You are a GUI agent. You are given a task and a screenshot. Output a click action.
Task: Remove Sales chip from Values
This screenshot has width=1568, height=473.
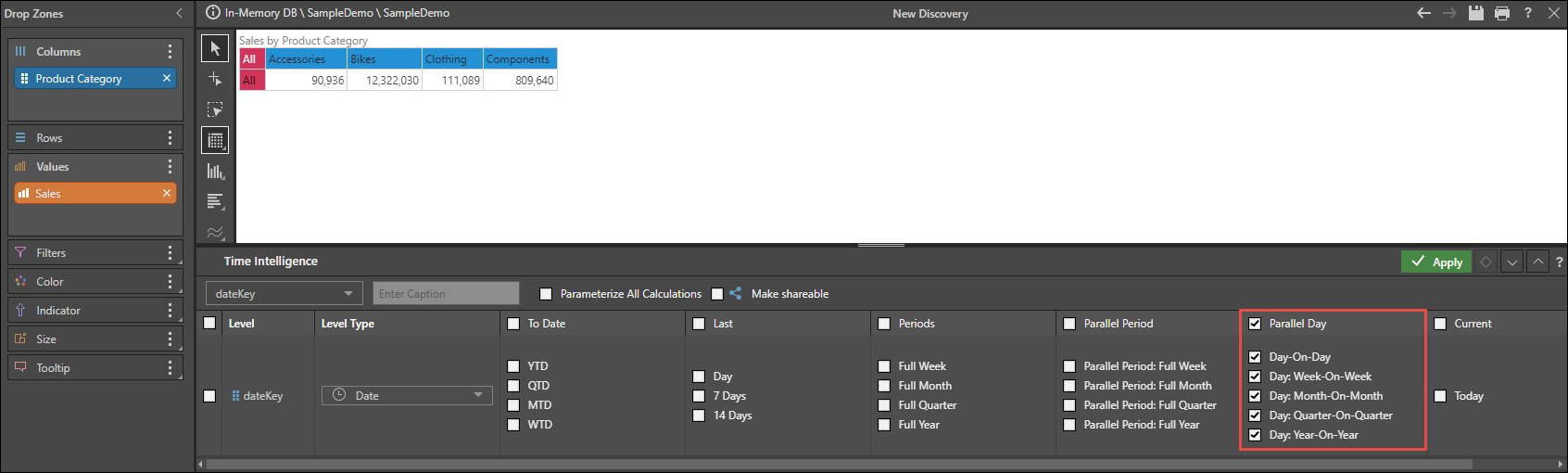[x=167, y=193]
